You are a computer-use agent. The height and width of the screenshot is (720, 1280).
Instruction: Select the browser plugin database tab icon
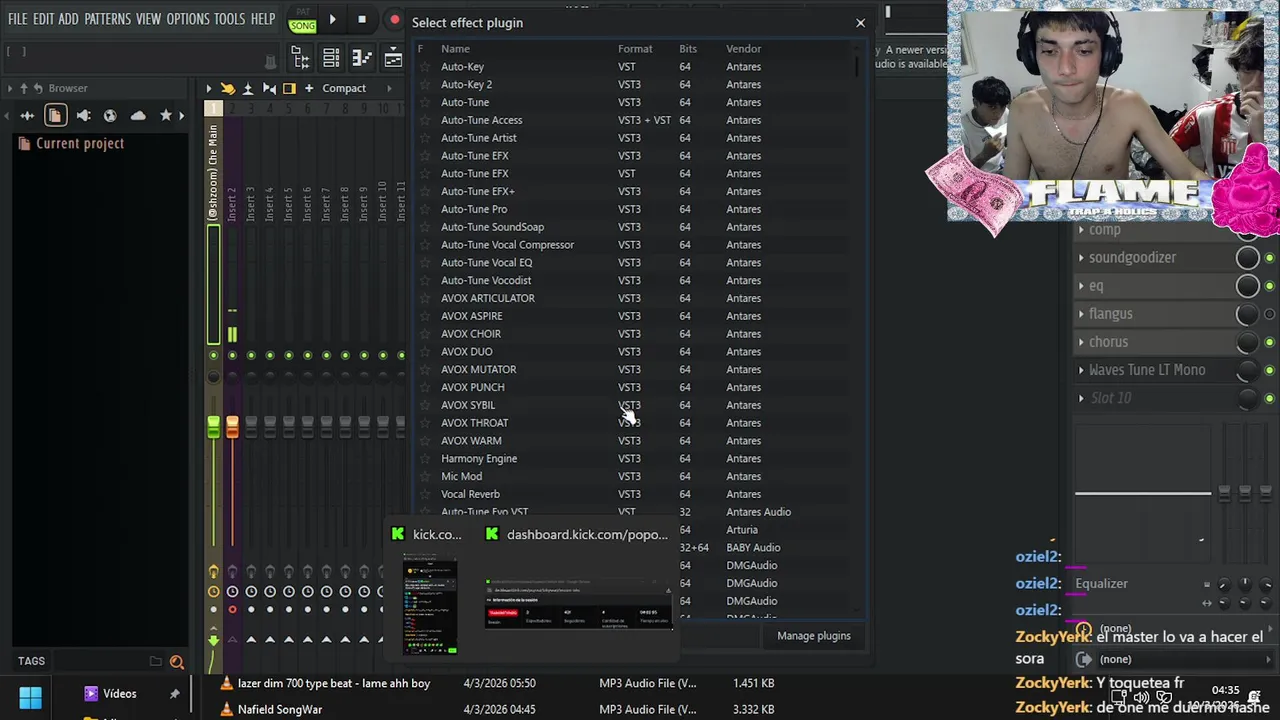[83, 116]
